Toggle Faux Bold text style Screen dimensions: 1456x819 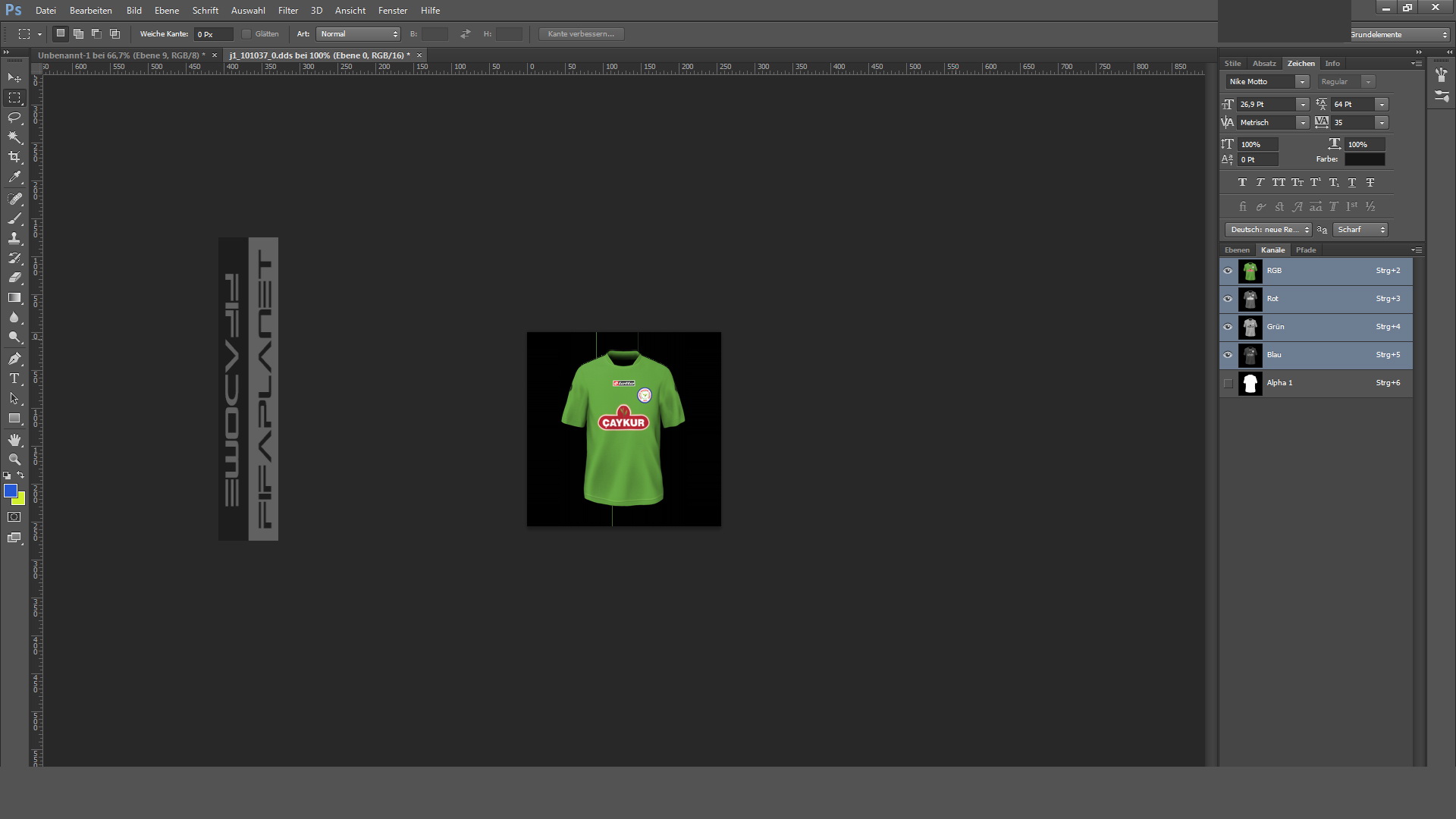[1242, 182]
